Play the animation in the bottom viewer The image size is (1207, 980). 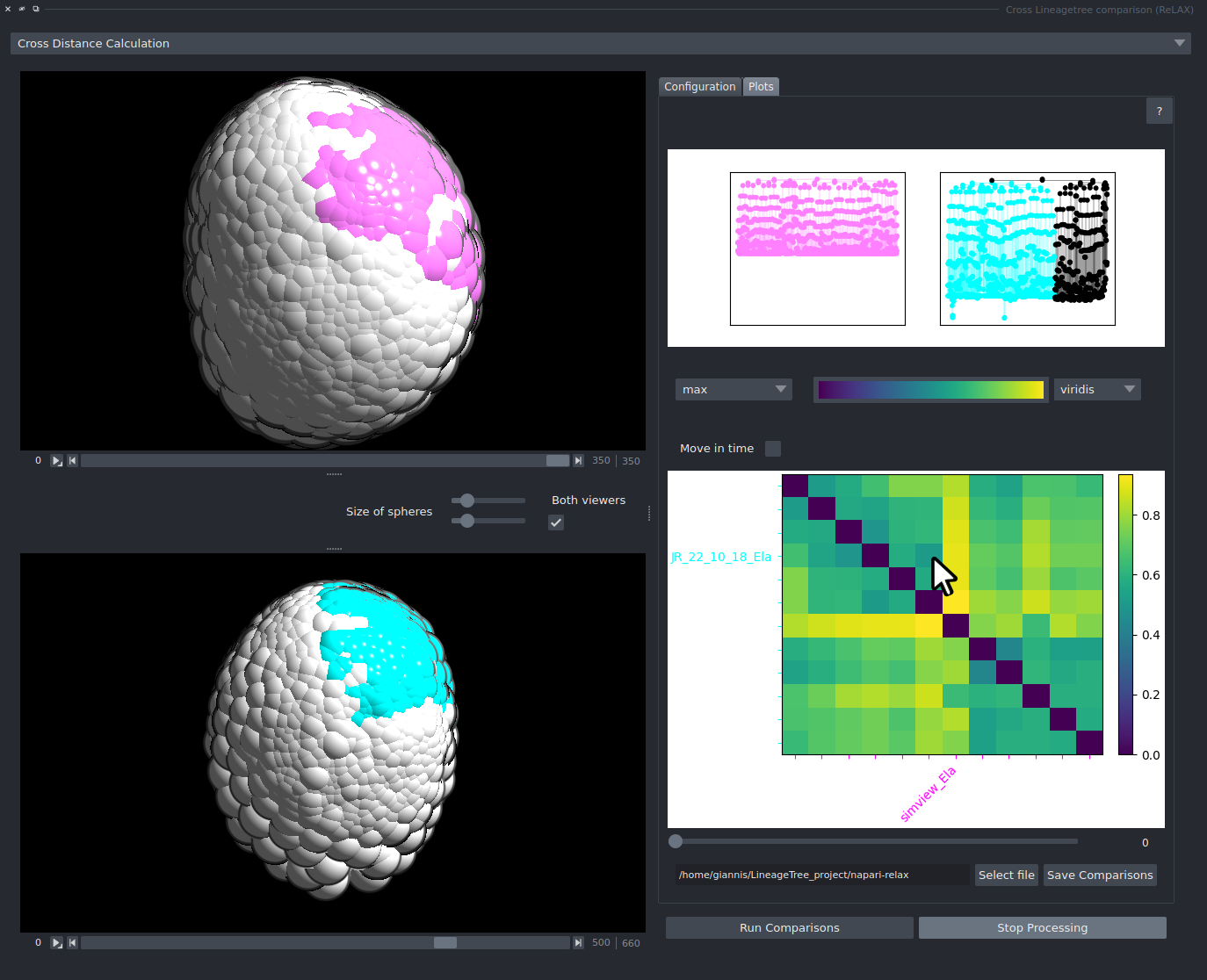point(56,941)
